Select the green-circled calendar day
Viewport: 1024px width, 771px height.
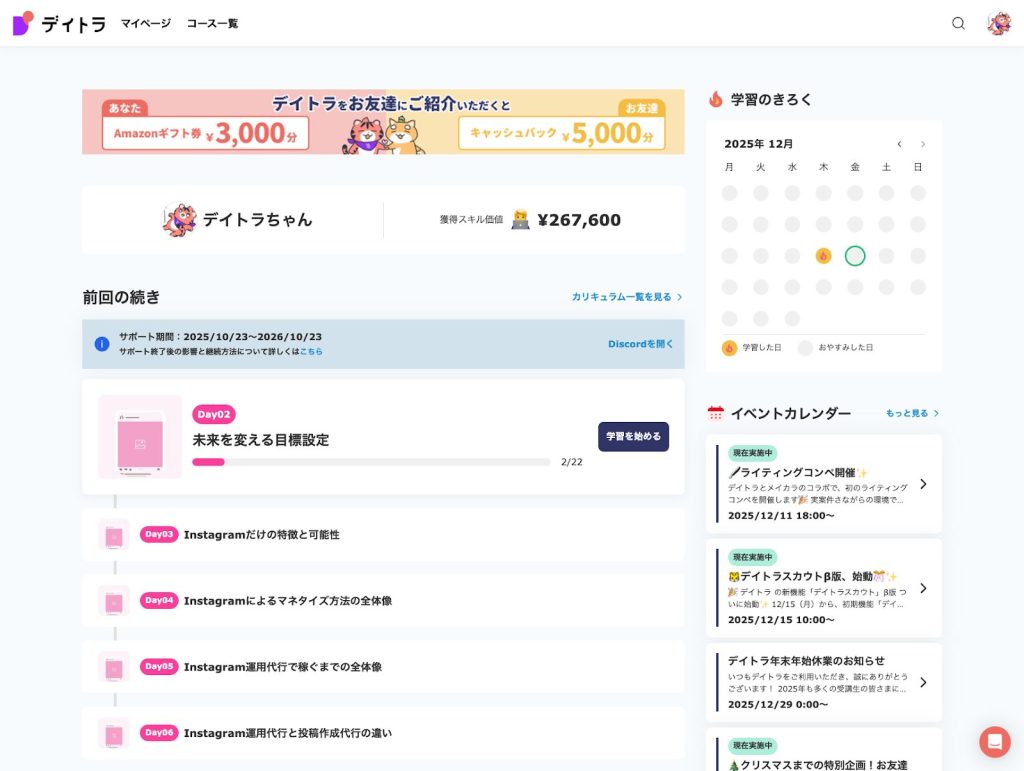coord(854,256)
